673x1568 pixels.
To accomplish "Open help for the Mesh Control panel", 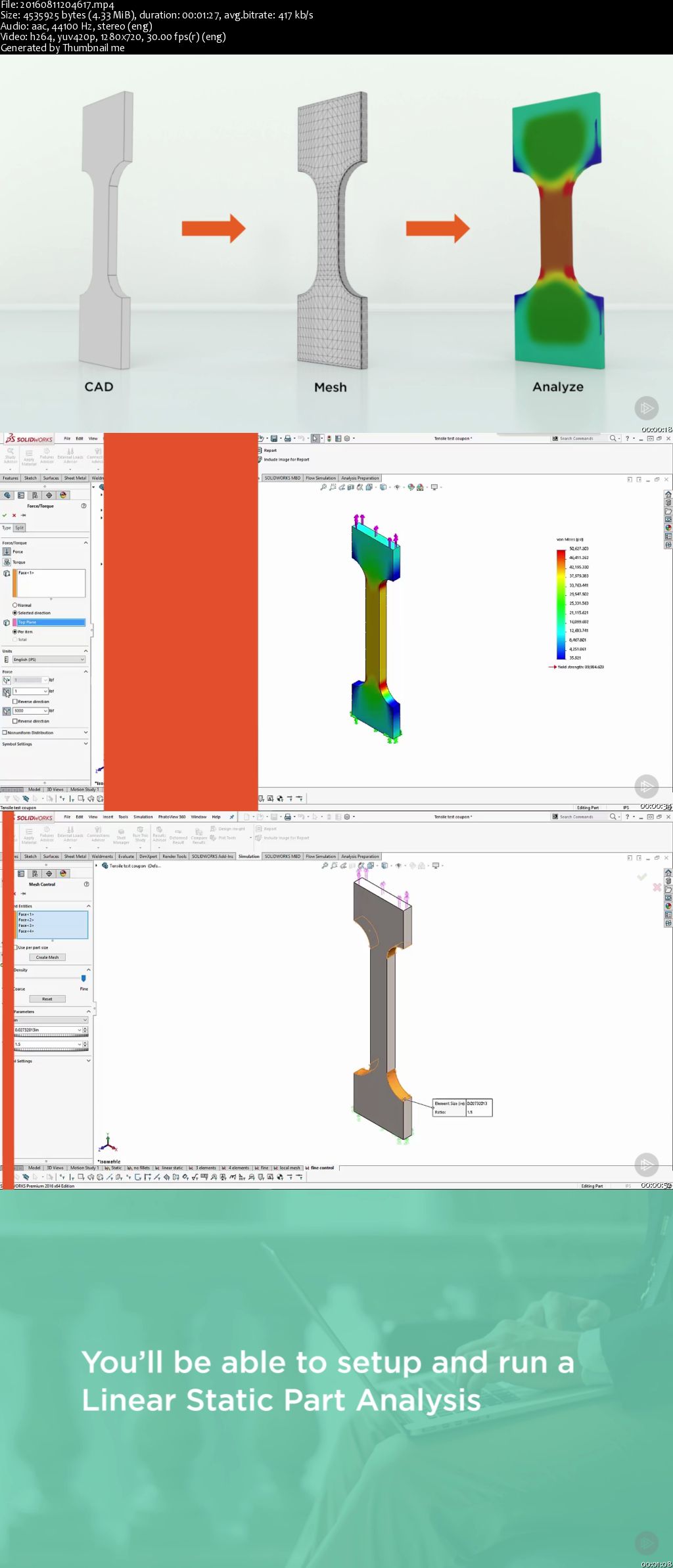I will pyautogui.click(x=87, y=884).
